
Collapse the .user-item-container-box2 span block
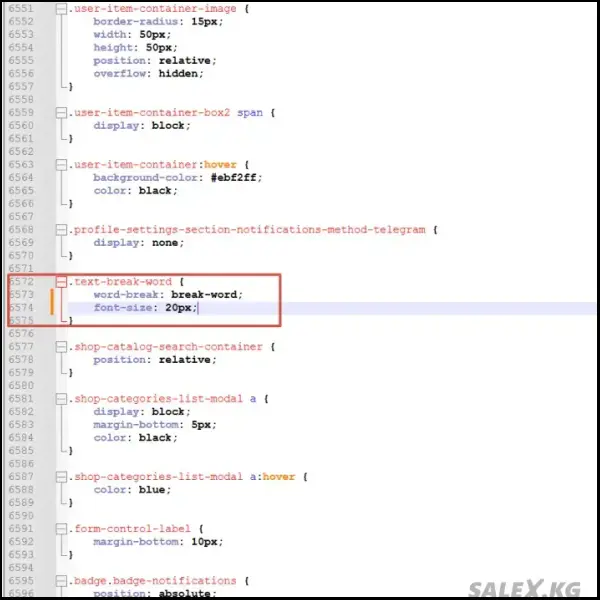(x=62, y=112)
